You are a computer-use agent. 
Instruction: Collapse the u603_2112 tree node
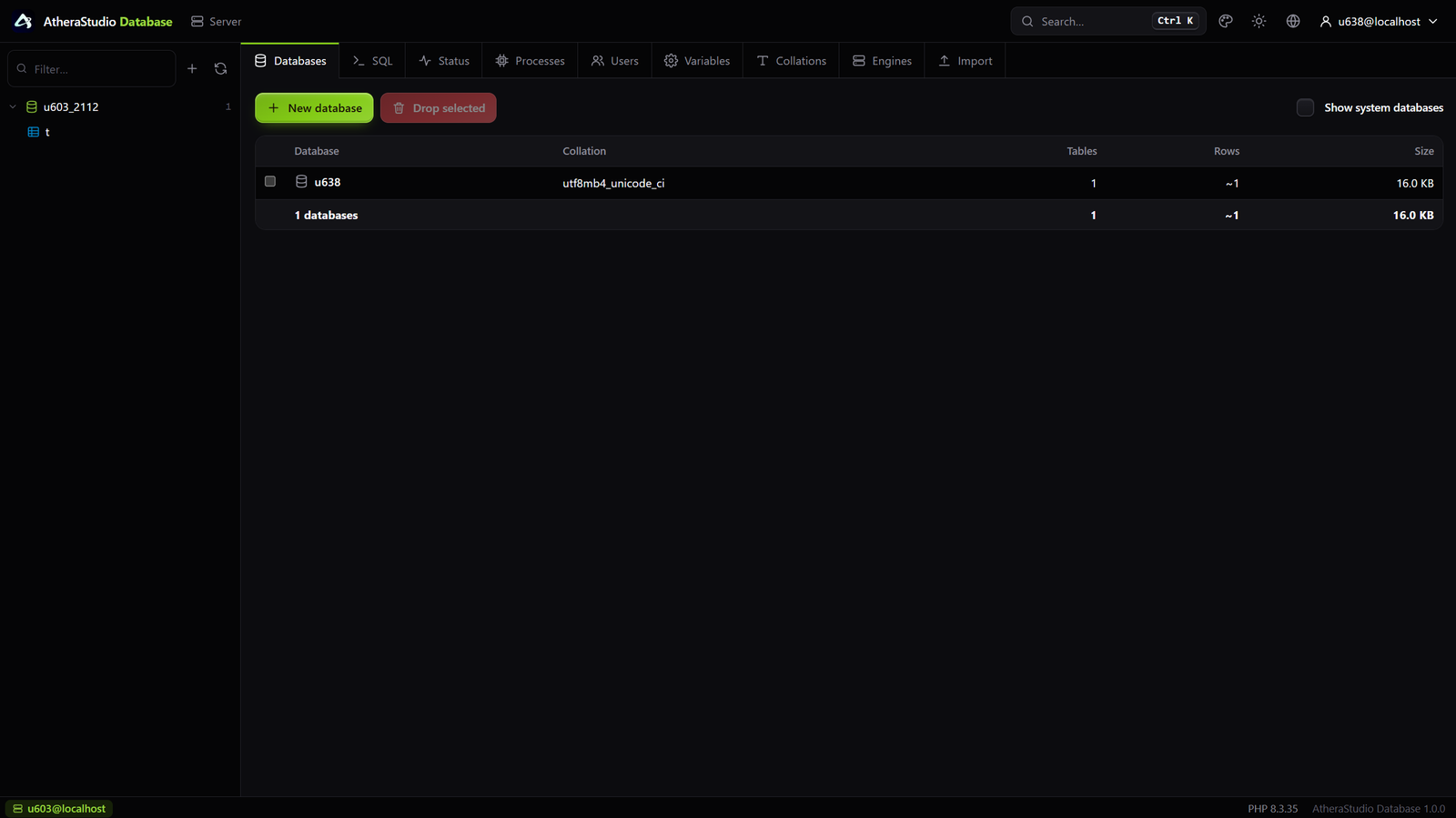(x=13, y=106)
